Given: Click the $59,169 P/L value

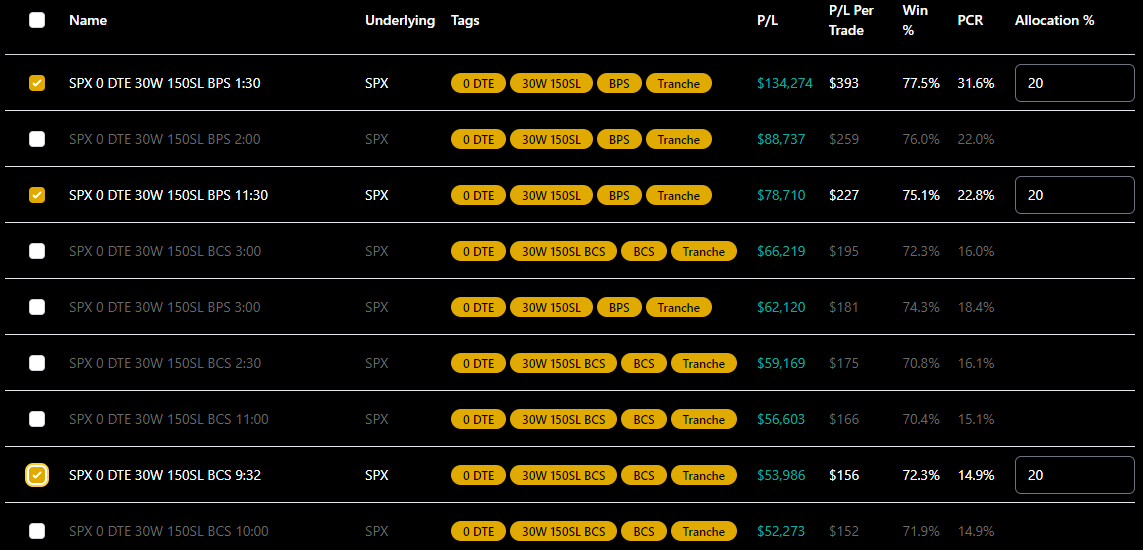Looking at the screenshot, I should pyautogui.click(x=781, y=363).
